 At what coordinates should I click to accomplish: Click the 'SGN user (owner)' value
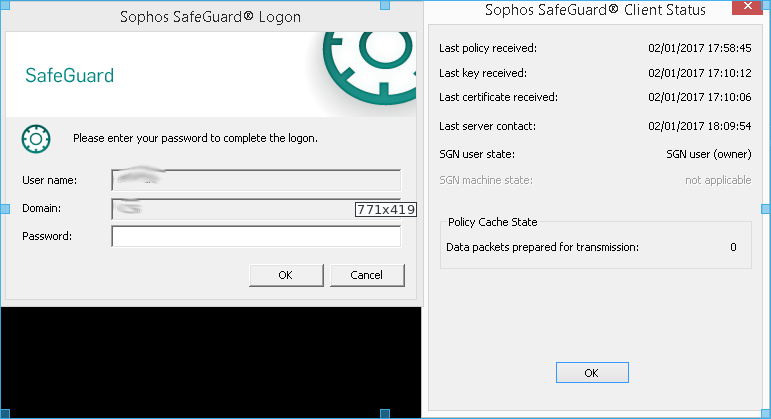709,154
